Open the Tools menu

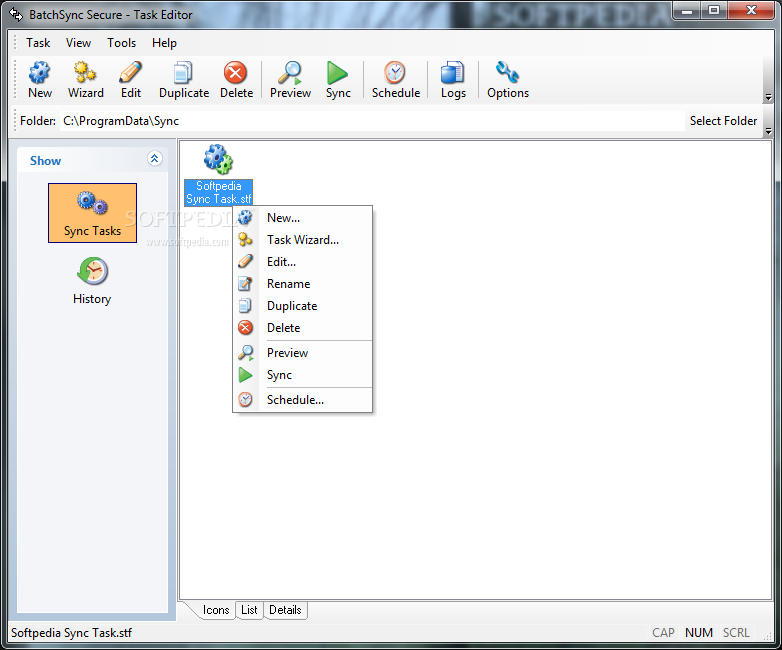121,43
